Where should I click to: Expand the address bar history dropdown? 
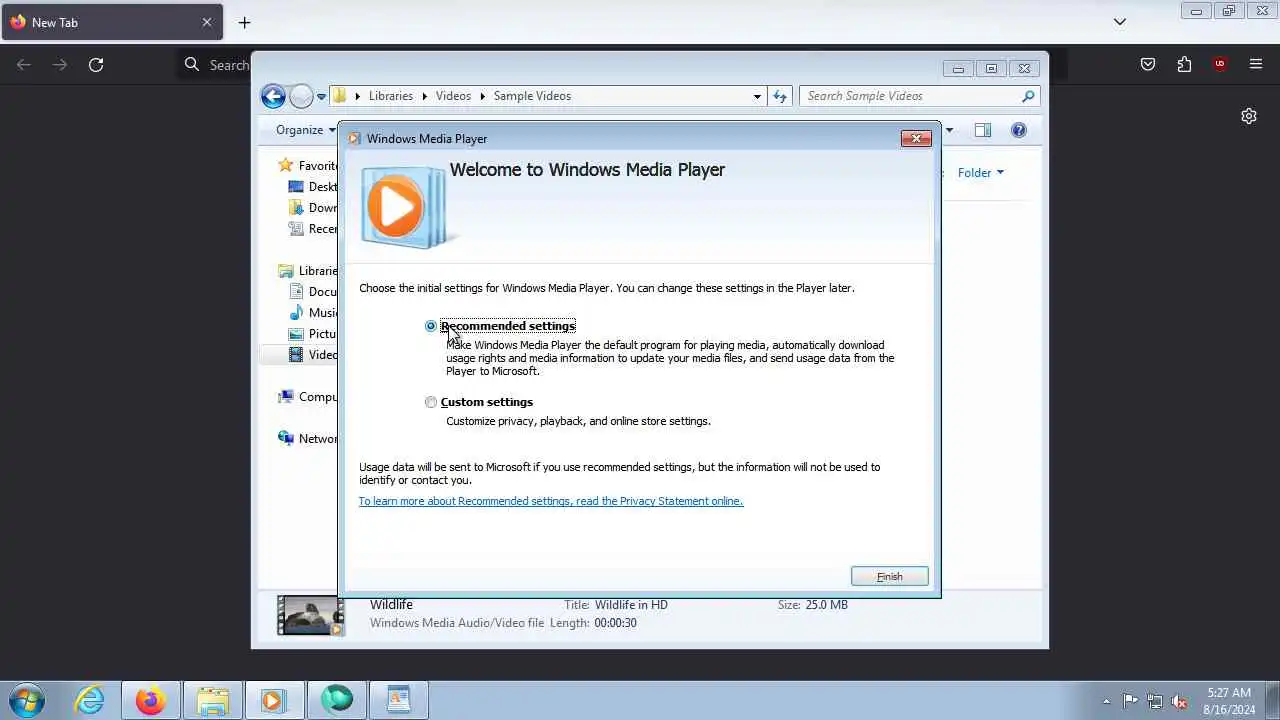[x=757, y=96]
